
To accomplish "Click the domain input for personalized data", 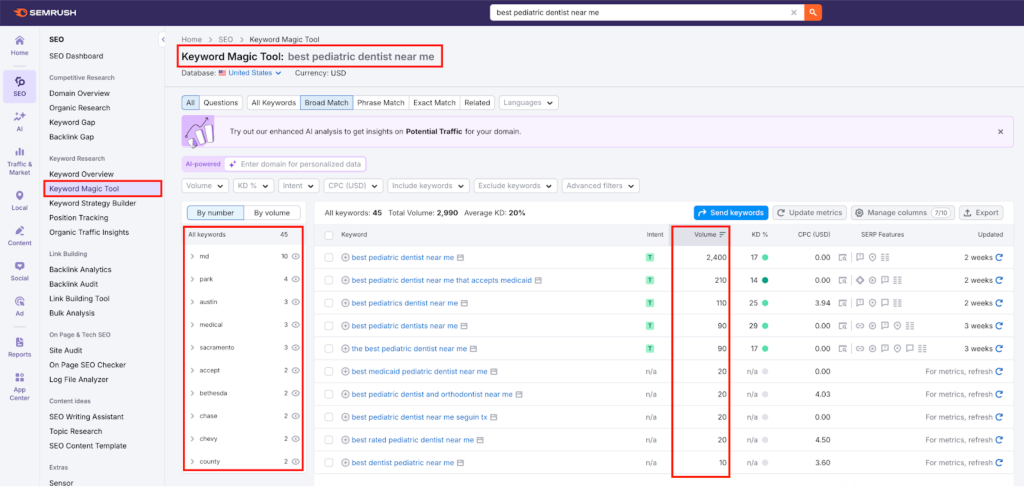I will [295, 164].
